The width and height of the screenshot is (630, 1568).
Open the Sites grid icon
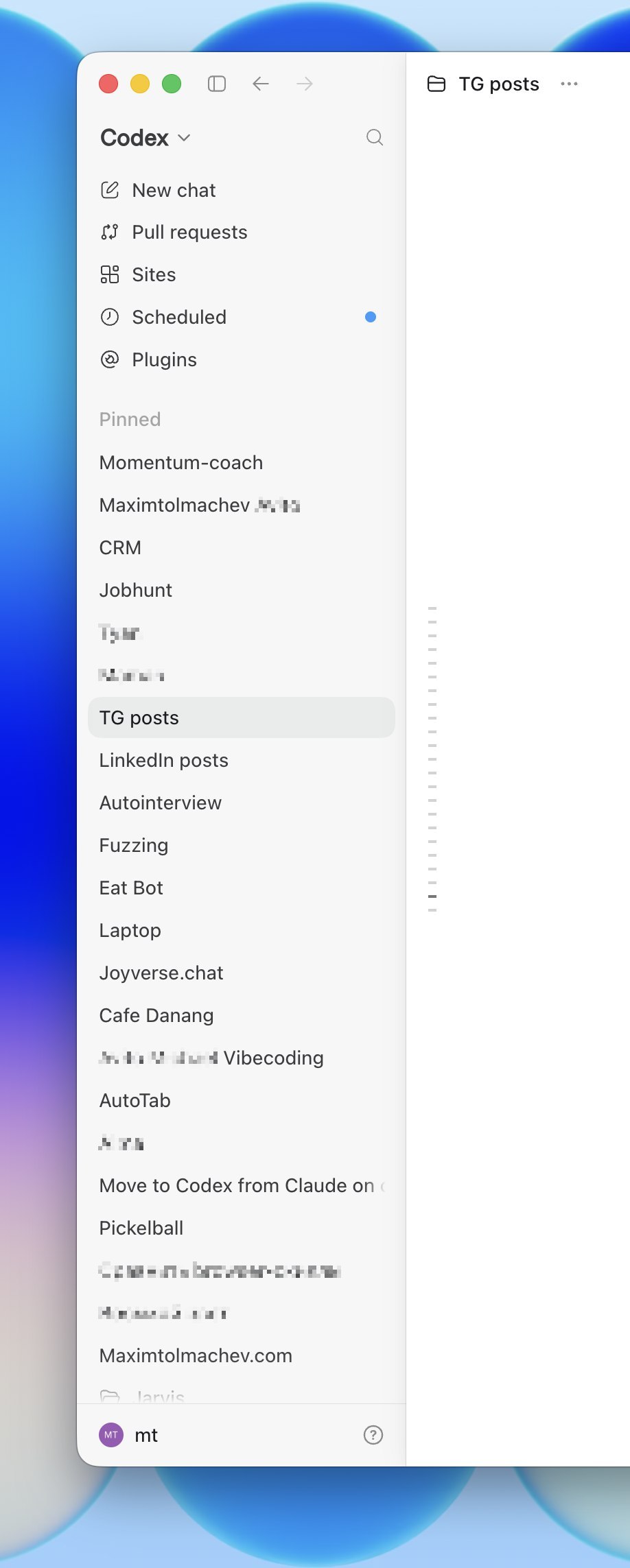110,274
